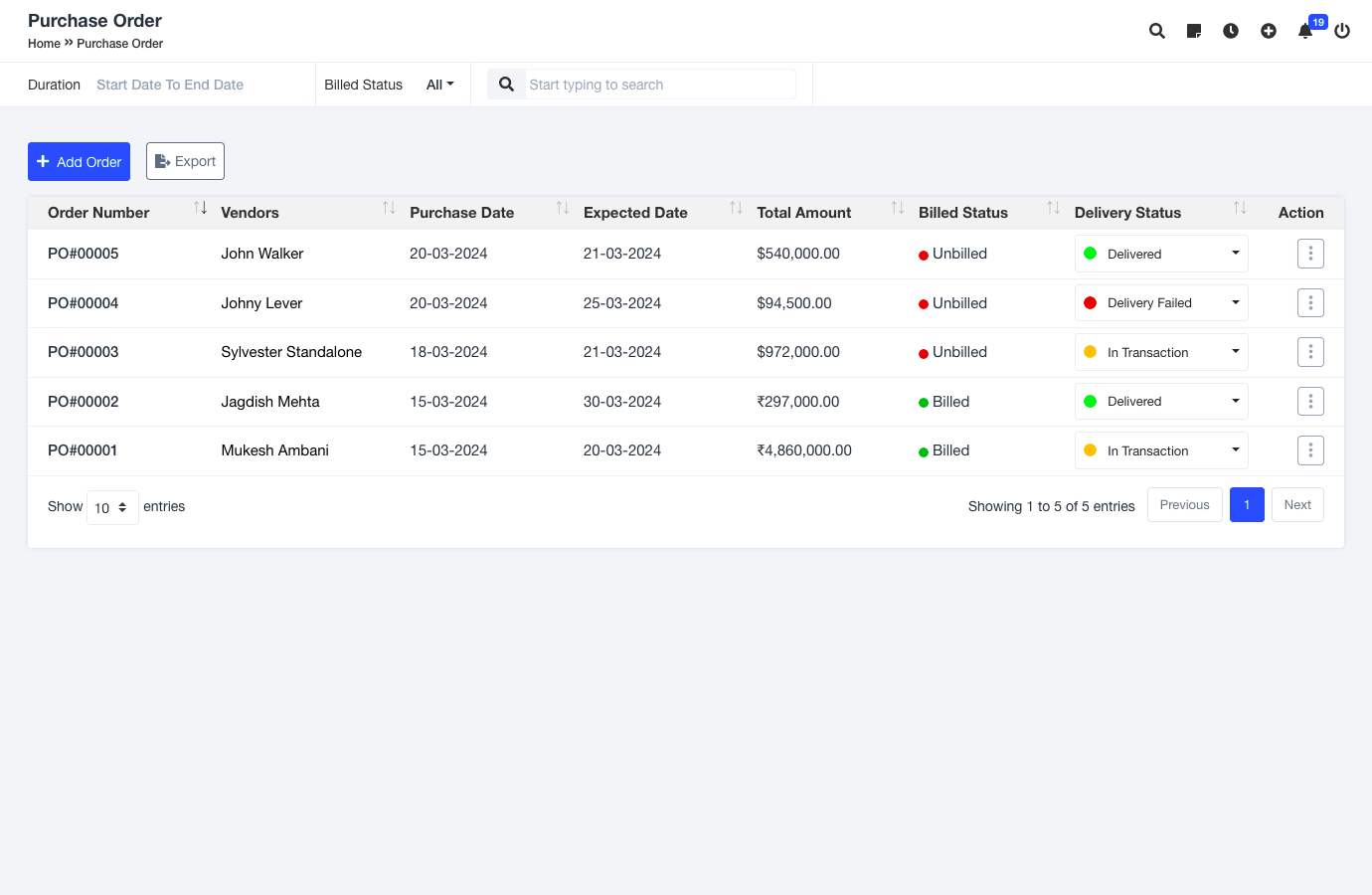
Task: Click the search magnifier icon in header
Action: click(x=1157, y=31)
